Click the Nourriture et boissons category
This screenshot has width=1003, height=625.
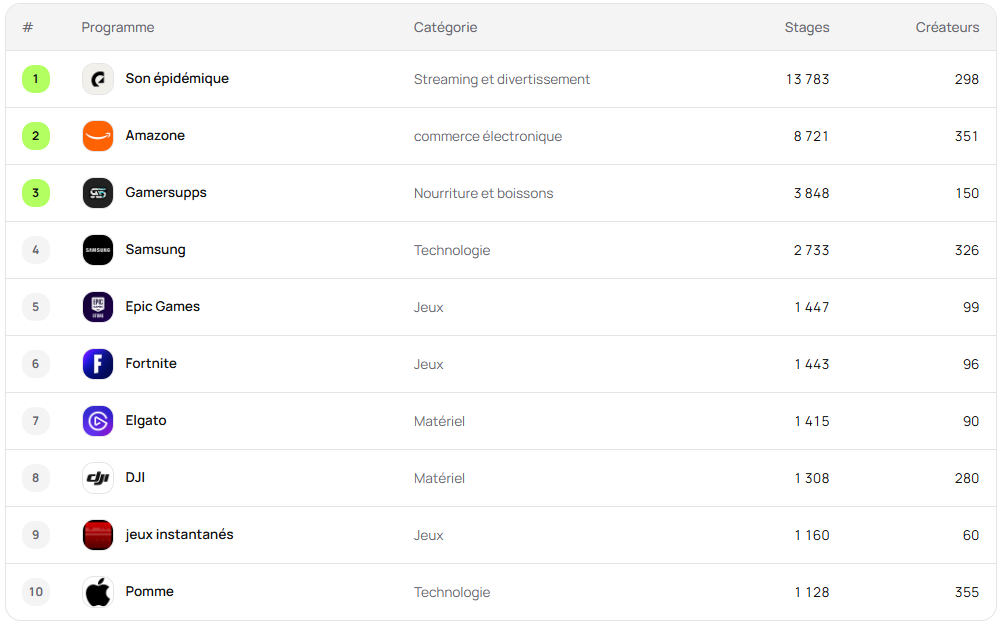483,193
